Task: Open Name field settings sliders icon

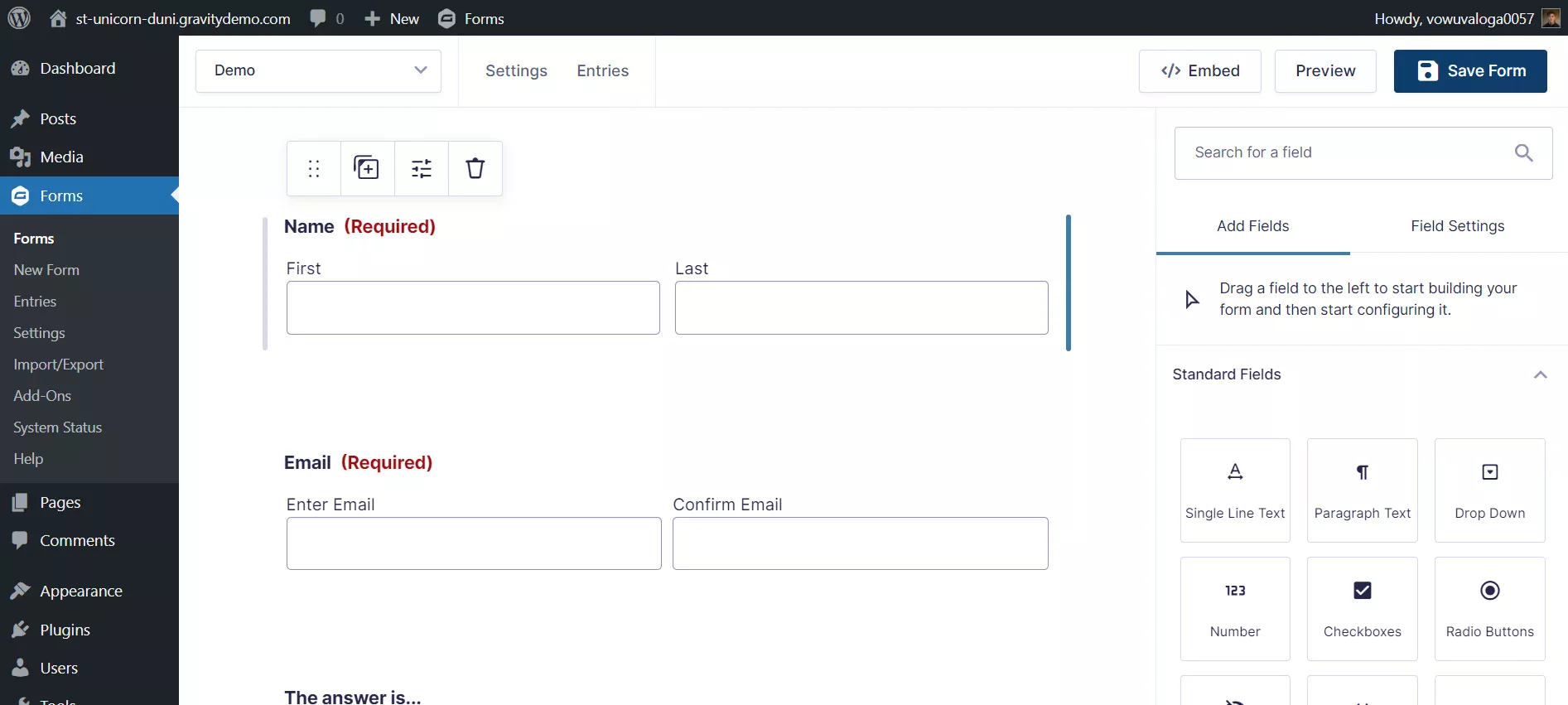Action: [422, 169]
